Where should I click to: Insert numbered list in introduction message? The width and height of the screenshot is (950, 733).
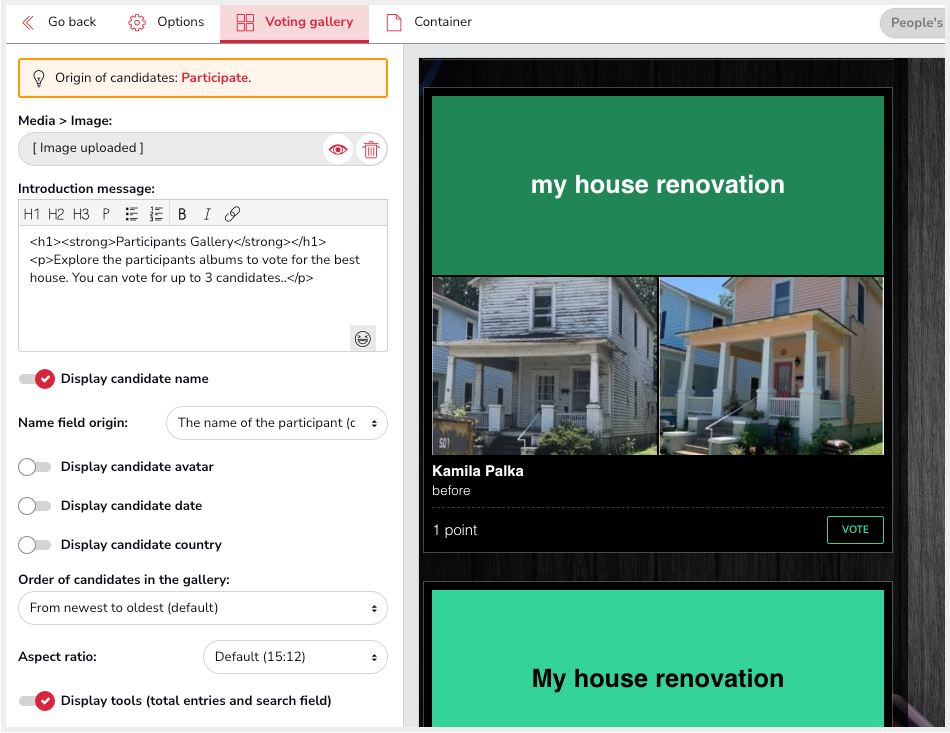[x=156, y=214]
